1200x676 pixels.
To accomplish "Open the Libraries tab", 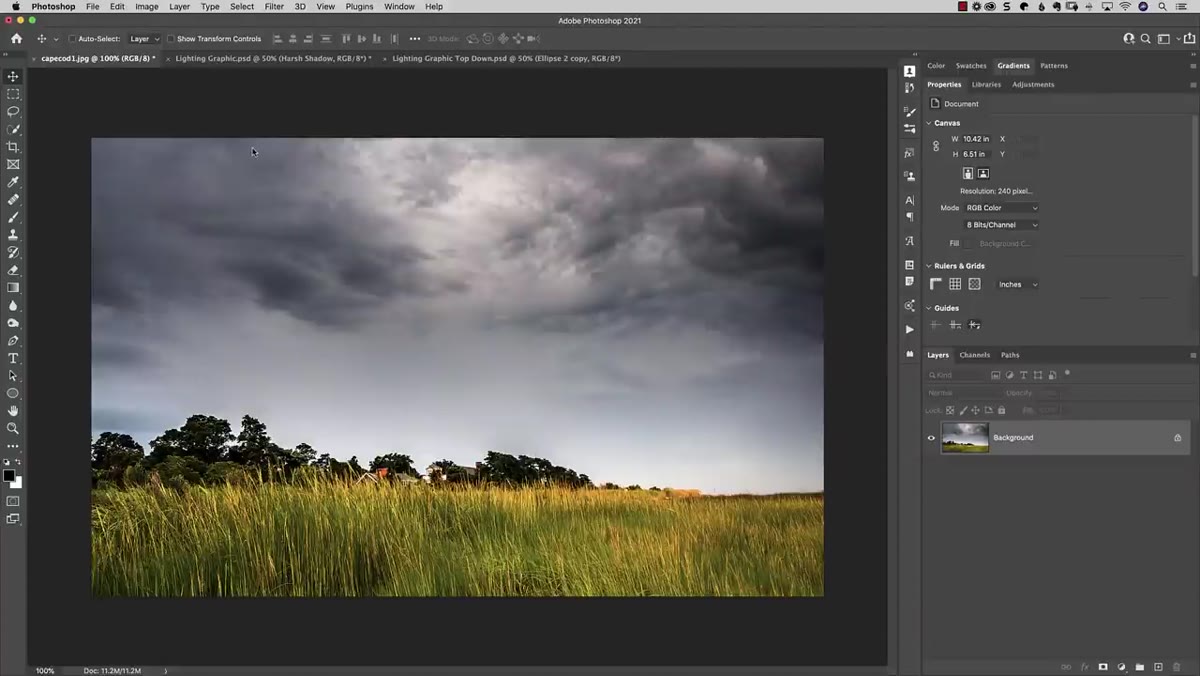I will [986, 85].
